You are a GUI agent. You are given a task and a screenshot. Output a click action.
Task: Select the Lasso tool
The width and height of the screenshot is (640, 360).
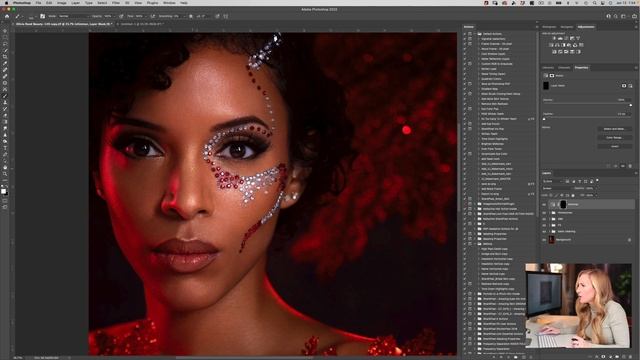click(5, 44)
